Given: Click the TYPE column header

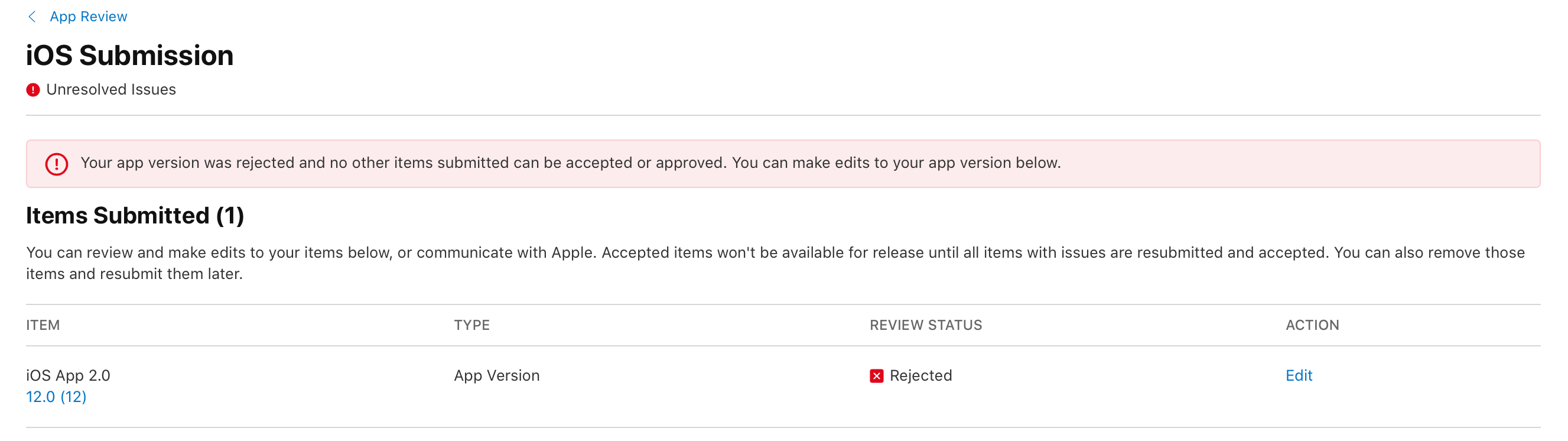Looking at the screenshot, I should click(x=471, y=325).
